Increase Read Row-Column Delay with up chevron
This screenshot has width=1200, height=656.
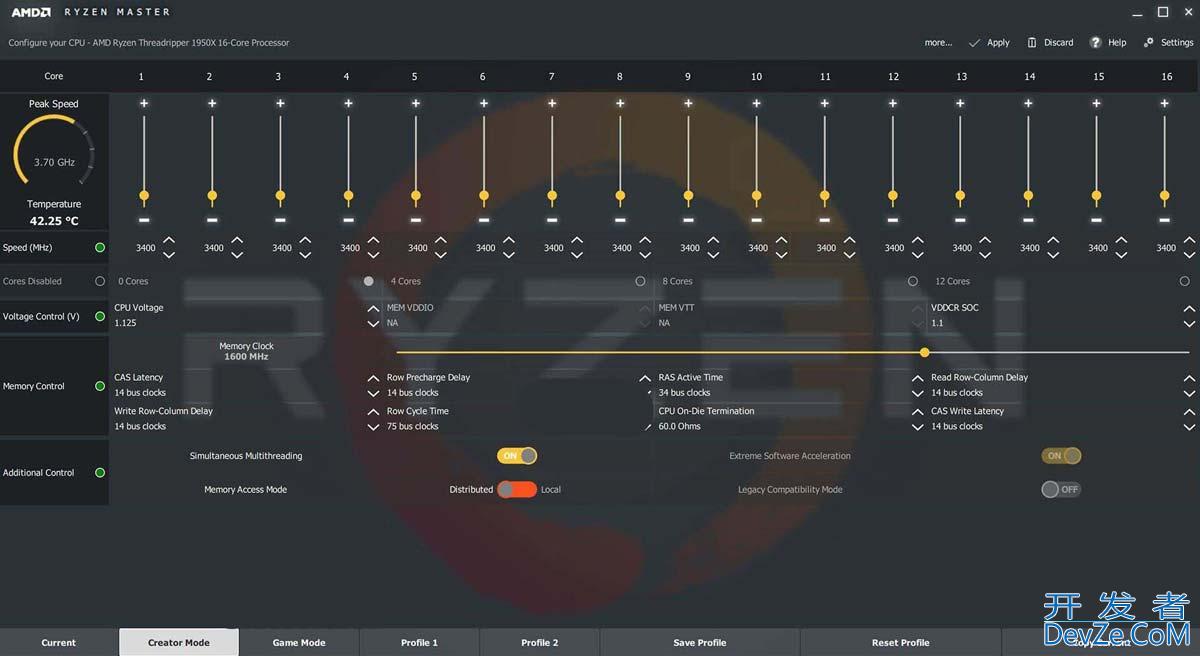(x=1189, y=379)
